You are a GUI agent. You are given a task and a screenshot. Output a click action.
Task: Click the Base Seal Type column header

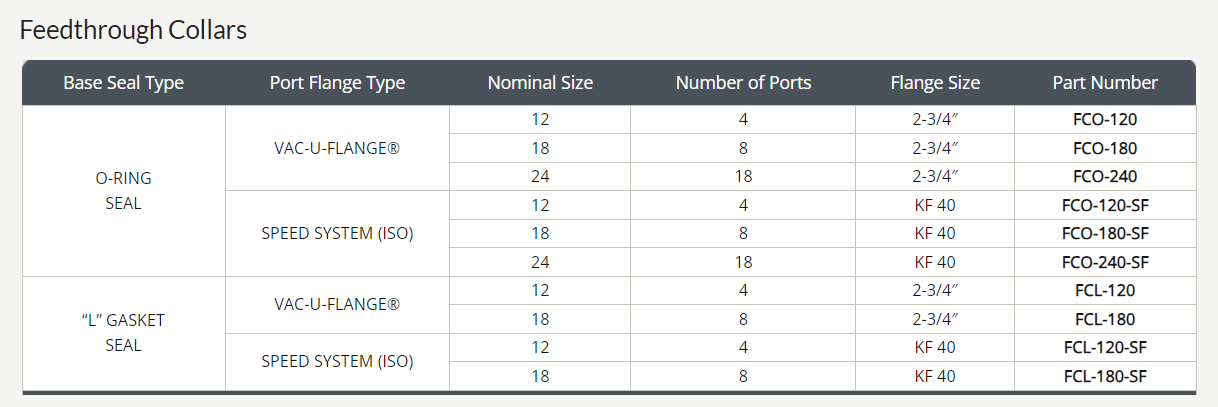[124, 83]
